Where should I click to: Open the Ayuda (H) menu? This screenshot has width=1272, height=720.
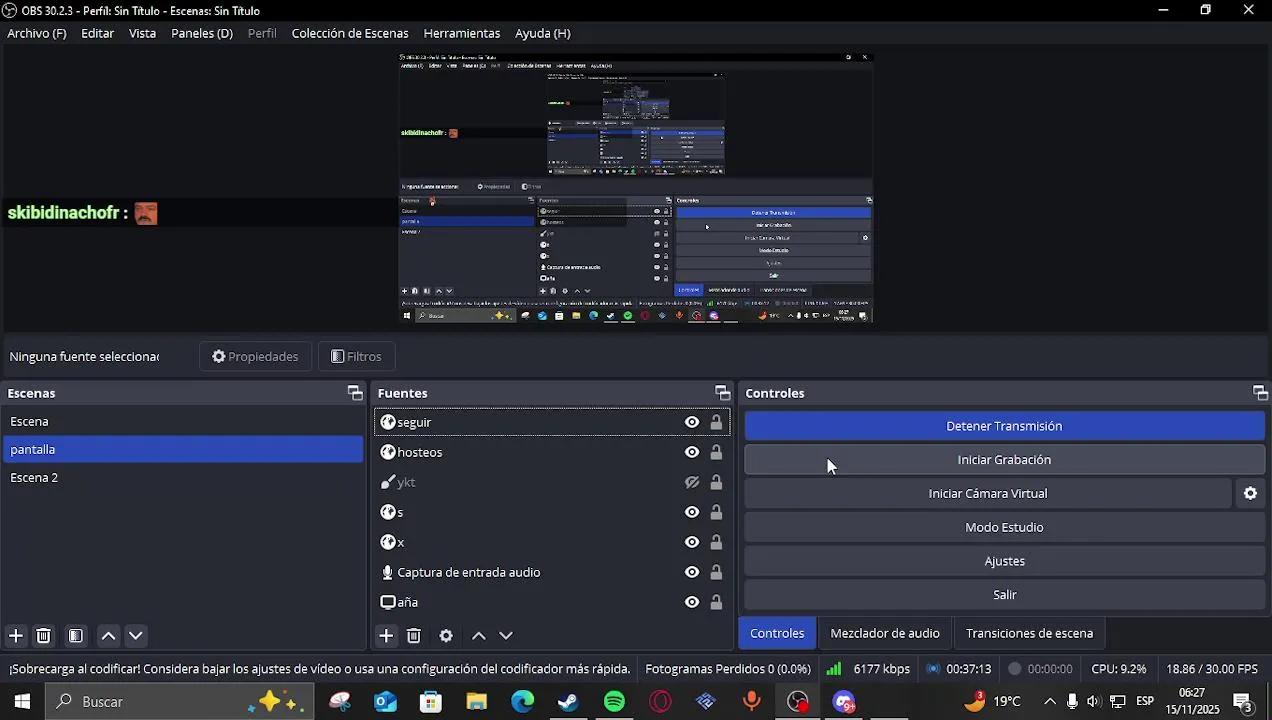[x=543, y=33]
